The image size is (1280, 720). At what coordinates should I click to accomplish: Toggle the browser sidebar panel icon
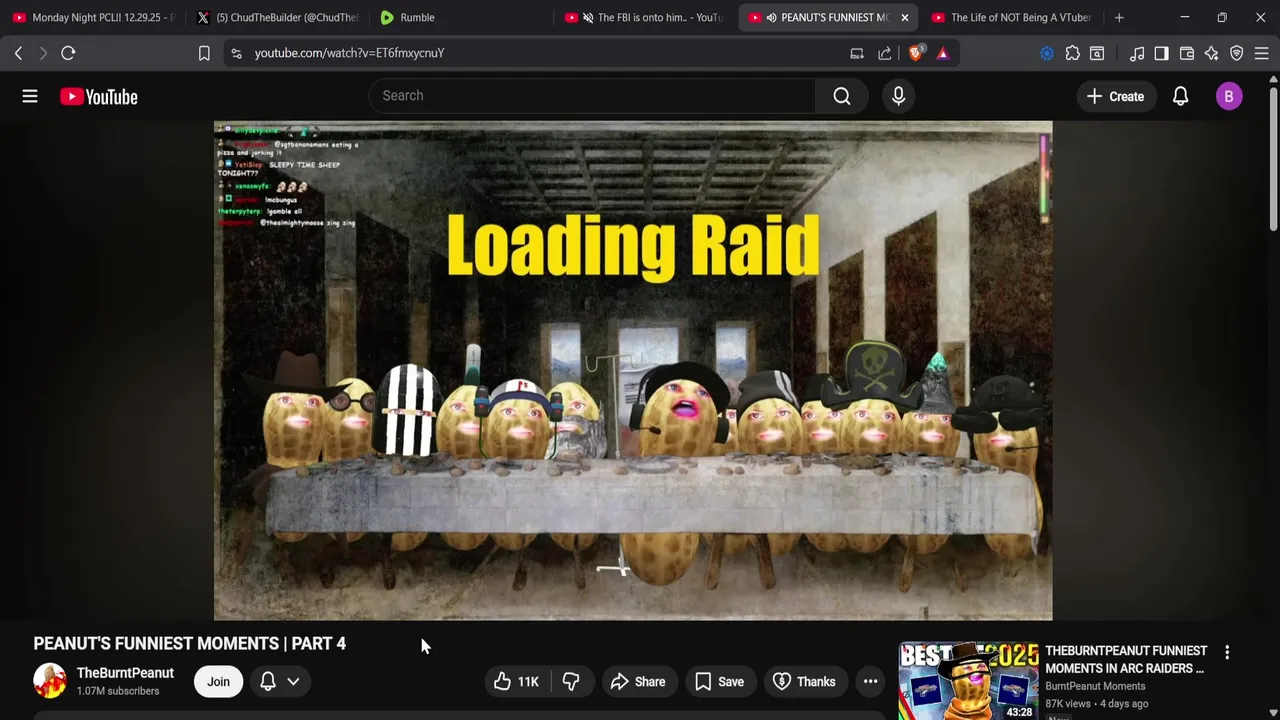point(1161,53)
